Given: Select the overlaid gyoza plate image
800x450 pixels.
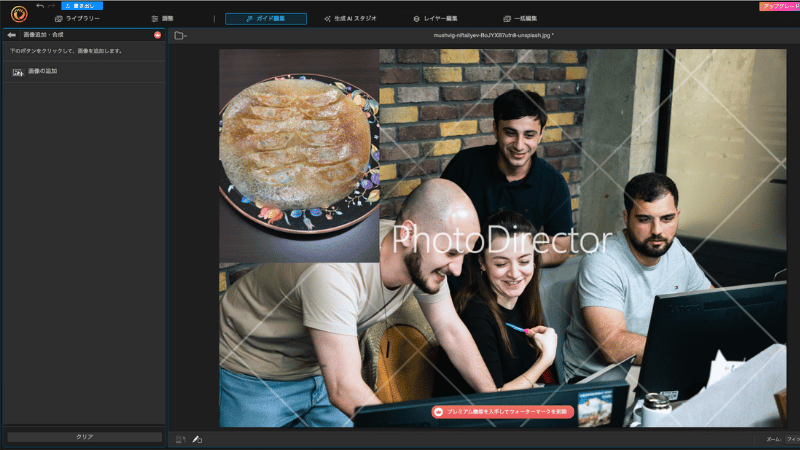Looking at the screenshot, I should coord(299,156).
